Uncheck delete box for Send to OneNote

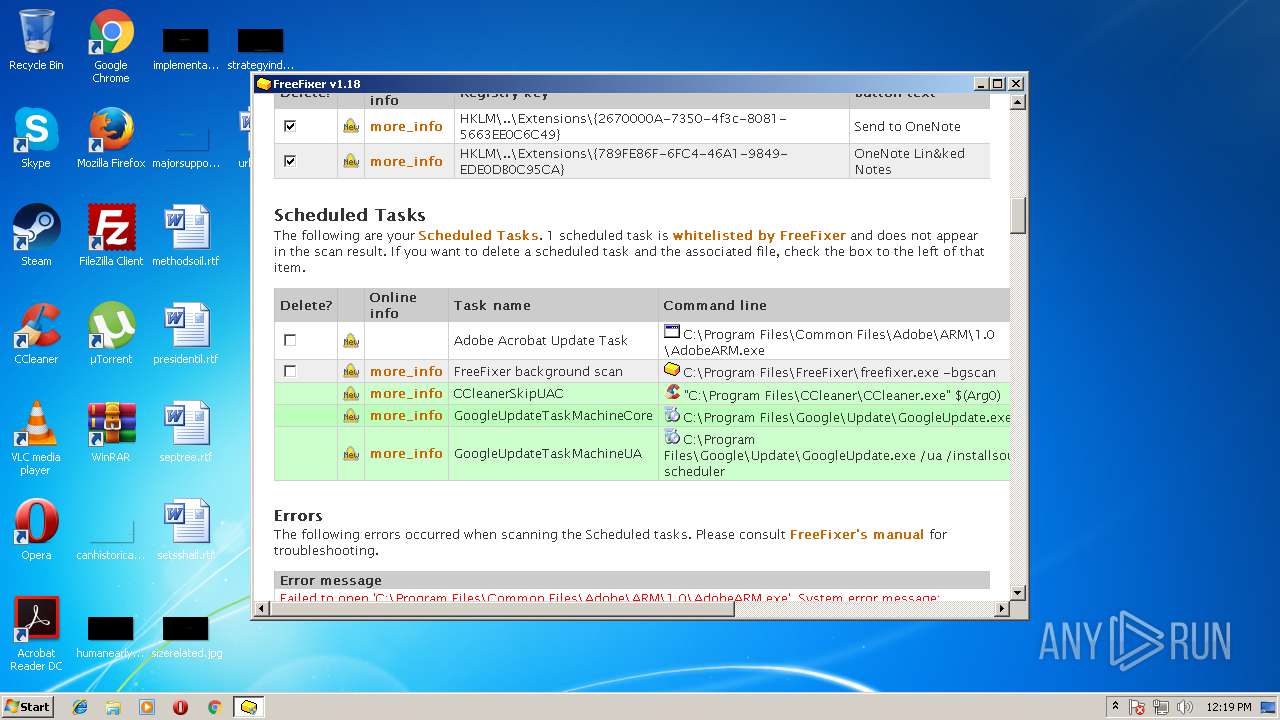click(290, 126)
